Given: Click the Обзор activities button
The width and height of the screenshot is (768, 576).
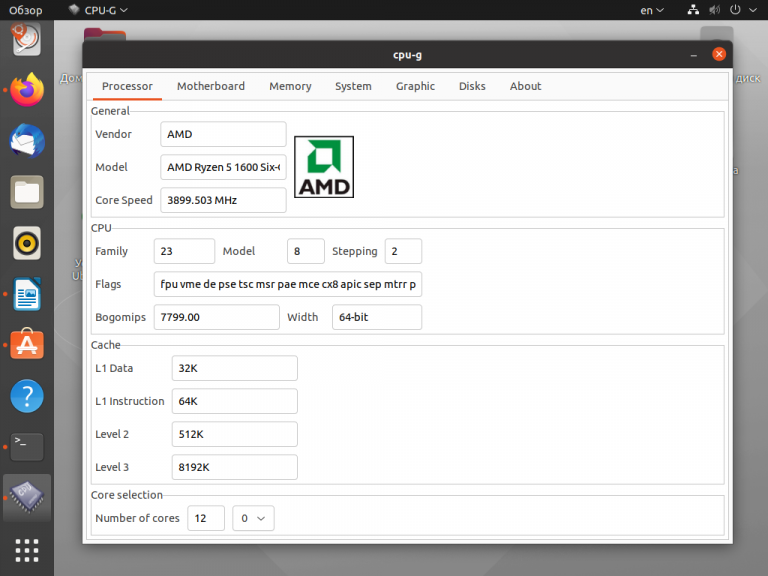Looking at the screenshot, I should pyautogui.click(x=25, y=10).
